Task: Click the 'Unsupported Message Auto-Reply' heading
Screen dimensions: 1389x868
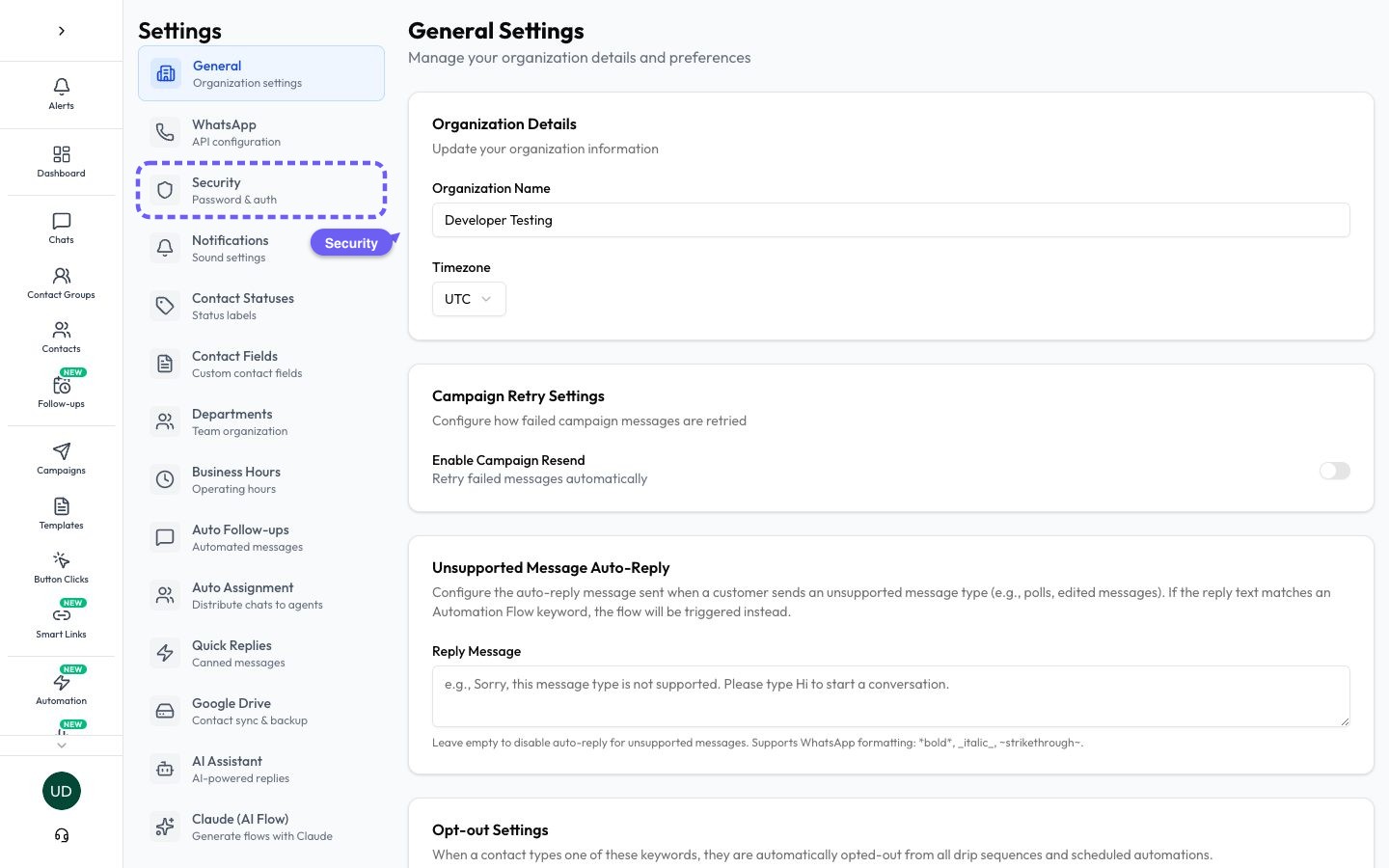Action: 551,568
